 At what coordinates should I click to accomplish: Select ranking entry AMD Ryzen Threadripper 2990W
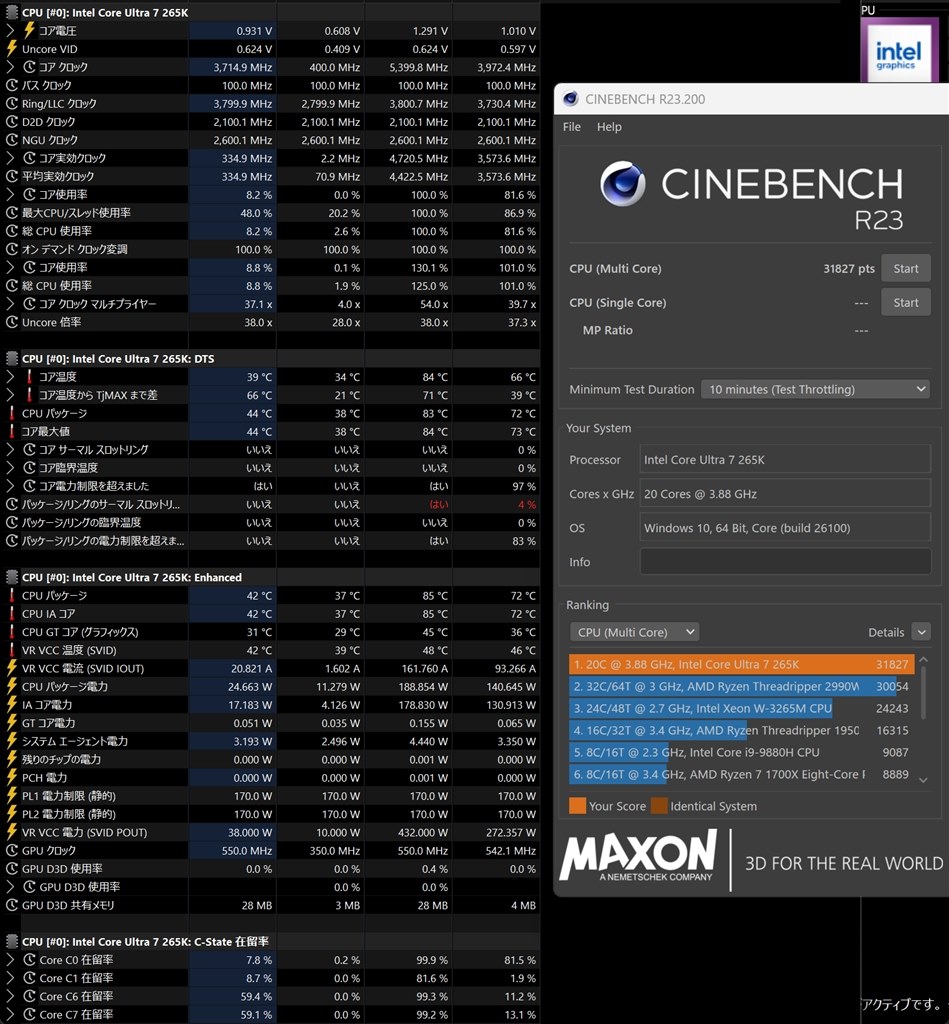(741, 686)
